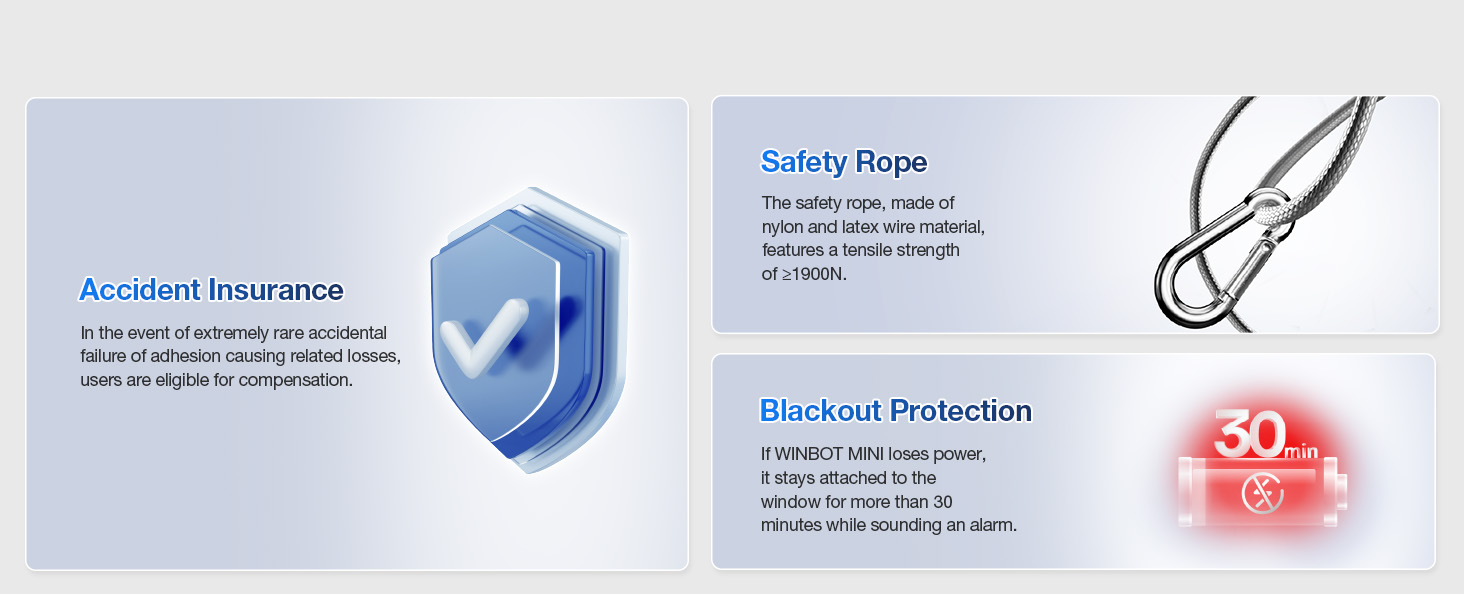The image size is (1464, 600).
Task: Click the Blackout Protection card panel
Action: [x=1074, y=461]
